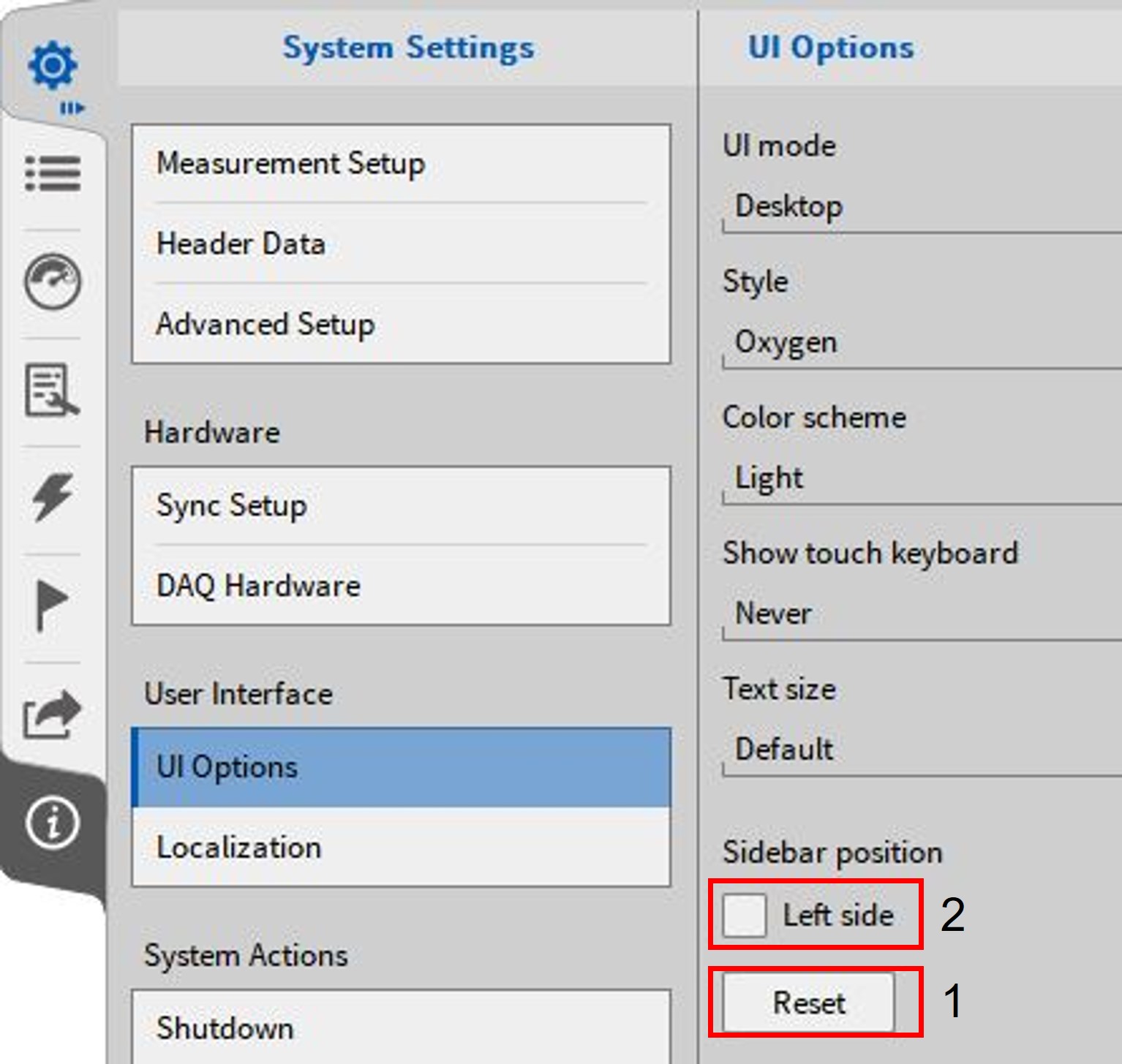Open the Header Data menu entry

[401, 244]
